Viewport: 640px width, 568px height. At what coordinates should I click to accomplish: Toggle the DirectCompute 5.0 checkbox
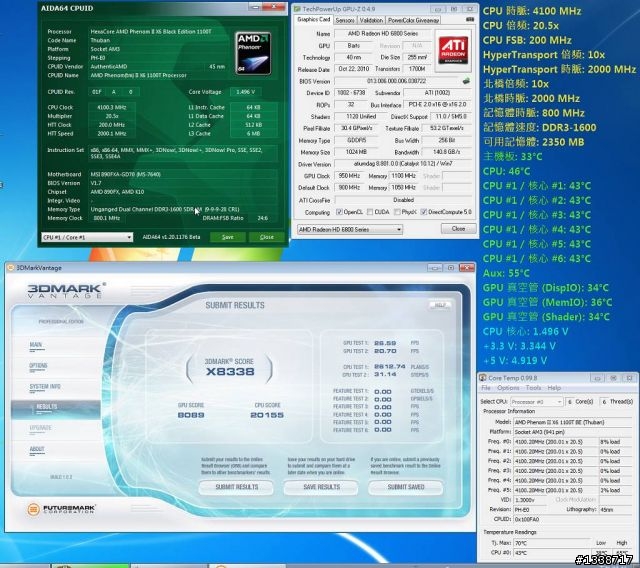[x=423, y=212]
